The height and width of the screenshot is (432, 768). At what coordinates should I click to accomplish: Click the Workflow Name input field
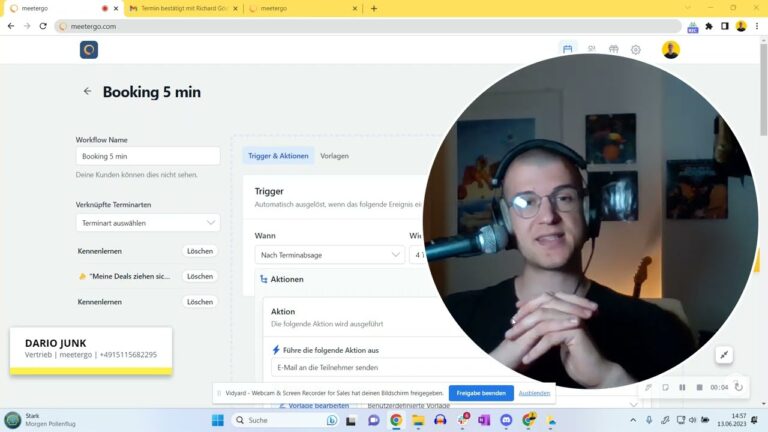147,156
